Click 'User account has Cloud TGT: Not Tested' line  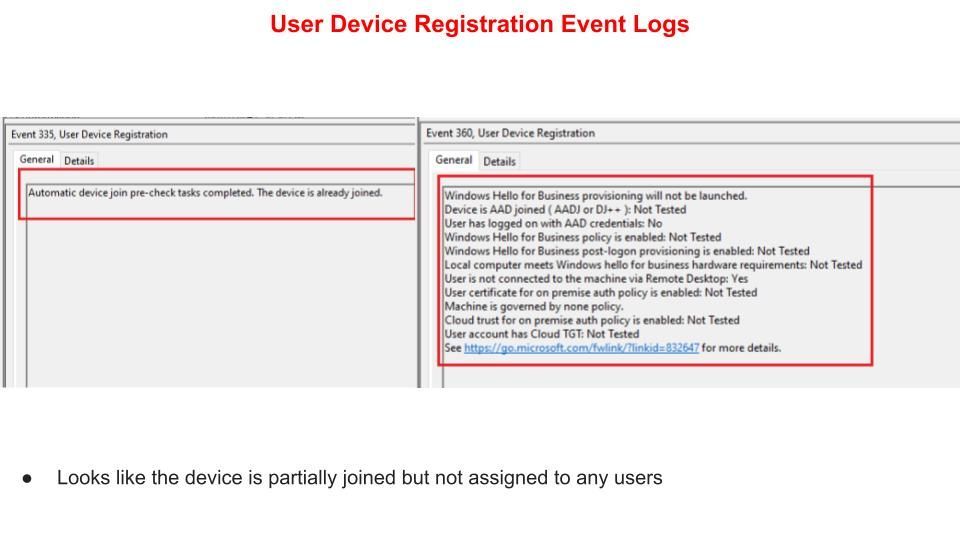542,334
